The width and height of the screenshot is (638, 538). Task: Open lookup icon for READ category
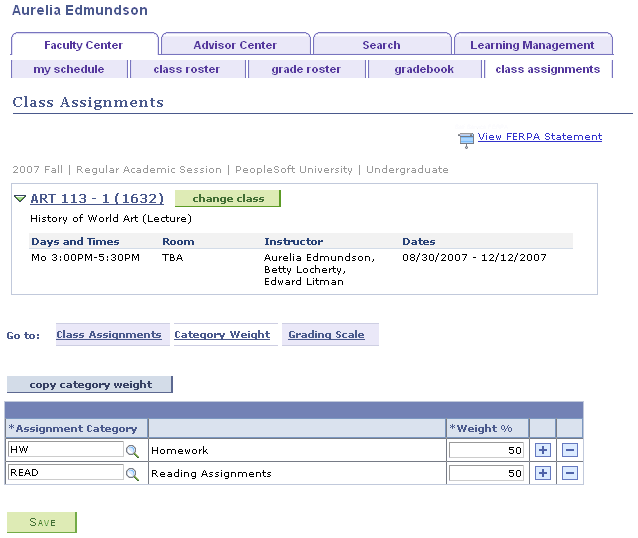(x=132, y=474)
